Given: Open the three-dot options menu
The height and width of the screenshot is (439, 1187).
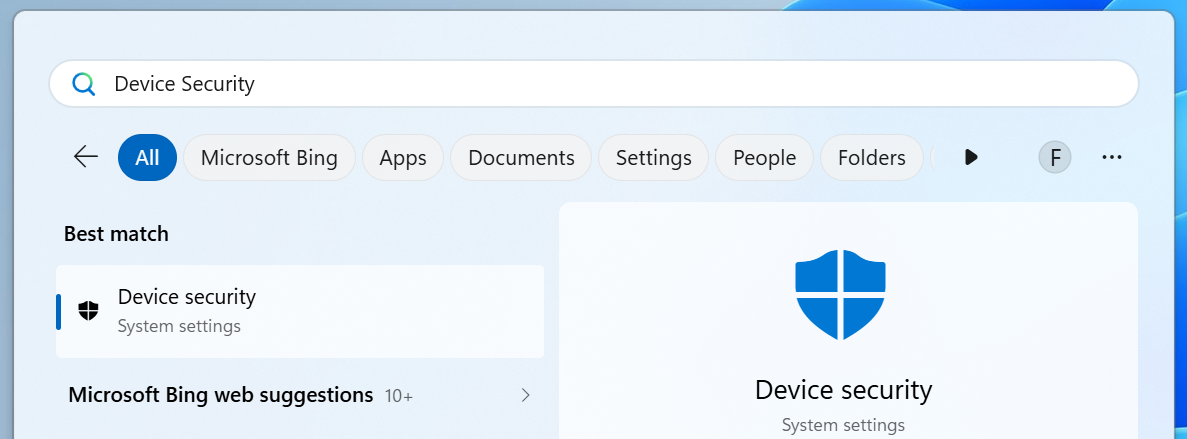Looking at the screenshot, I should pyautogui.click(x=1111, y=157).
